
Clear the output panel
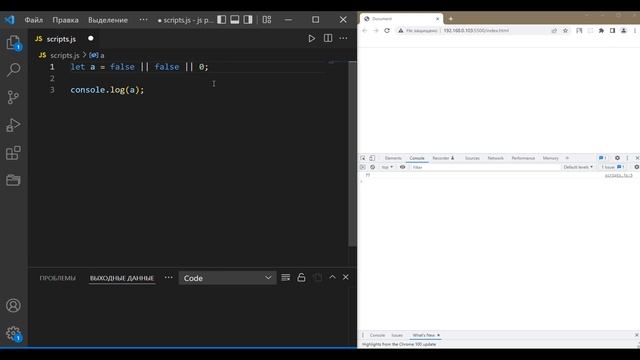(286, 278)
